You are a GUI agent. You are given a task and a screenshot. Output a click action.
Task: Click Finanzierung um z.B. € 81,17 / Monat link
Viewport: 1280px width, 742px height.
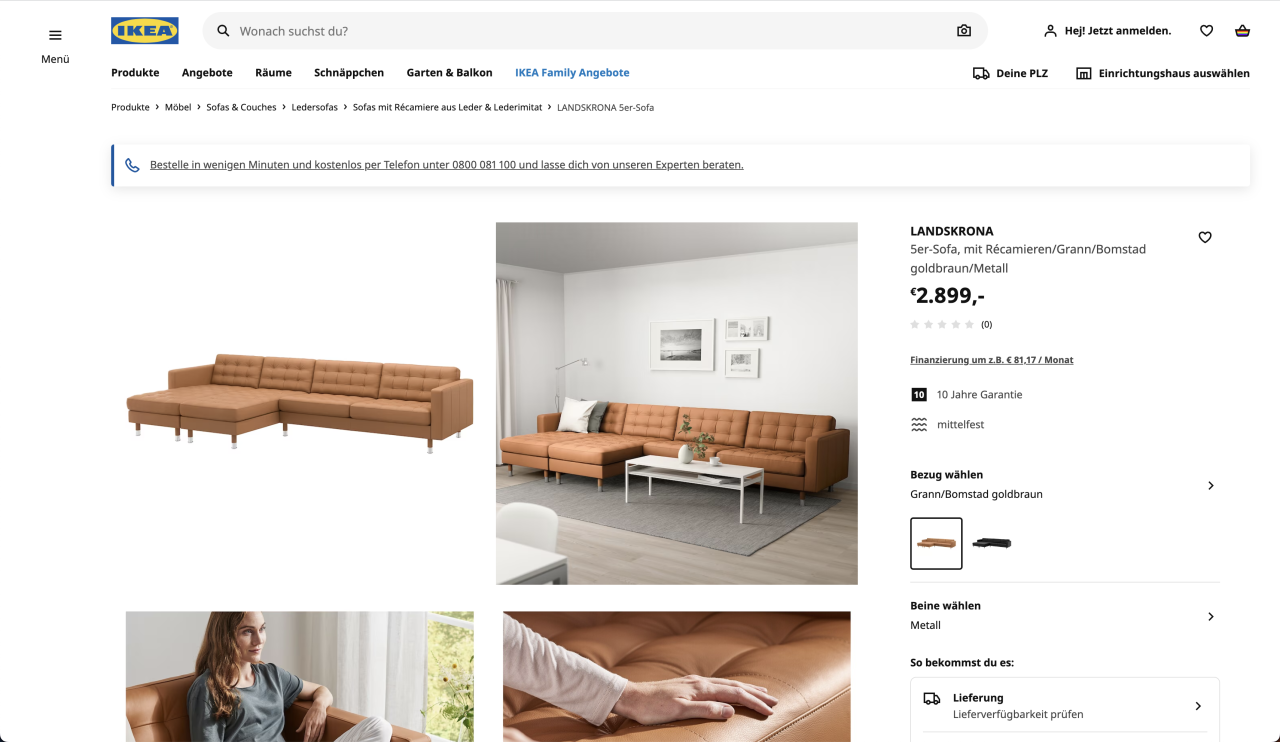[x=992, y=360]
